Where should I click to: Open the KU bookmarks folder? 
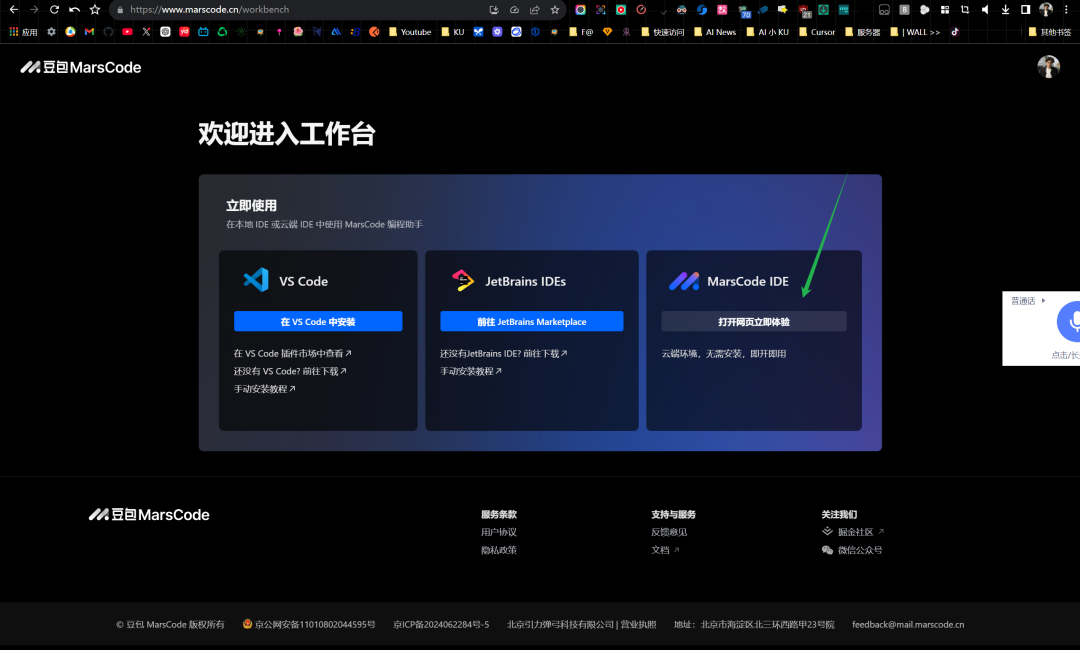453,32
